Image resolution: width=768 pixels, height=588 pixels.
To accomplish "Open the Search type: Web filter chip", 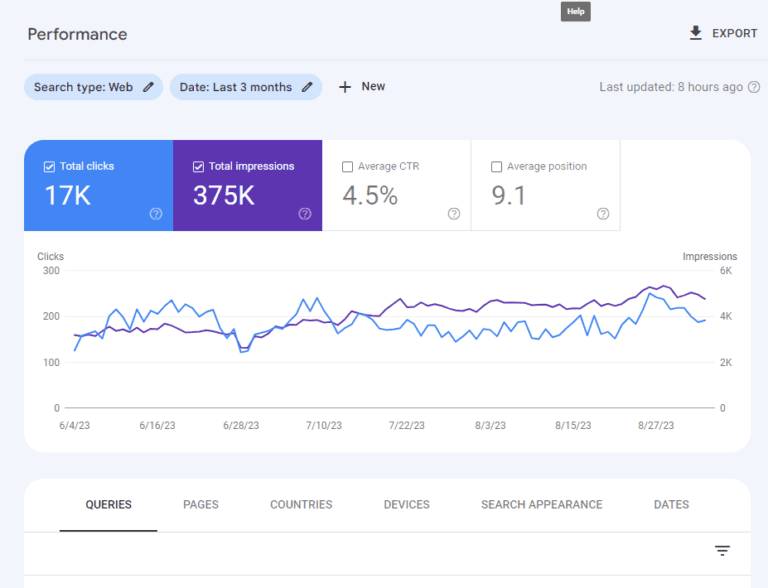I will click(83, 87).
